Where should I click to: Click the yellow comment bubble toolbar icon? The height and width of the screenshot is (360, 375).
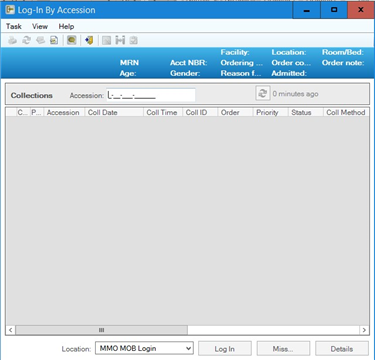(x=72, y=40)
